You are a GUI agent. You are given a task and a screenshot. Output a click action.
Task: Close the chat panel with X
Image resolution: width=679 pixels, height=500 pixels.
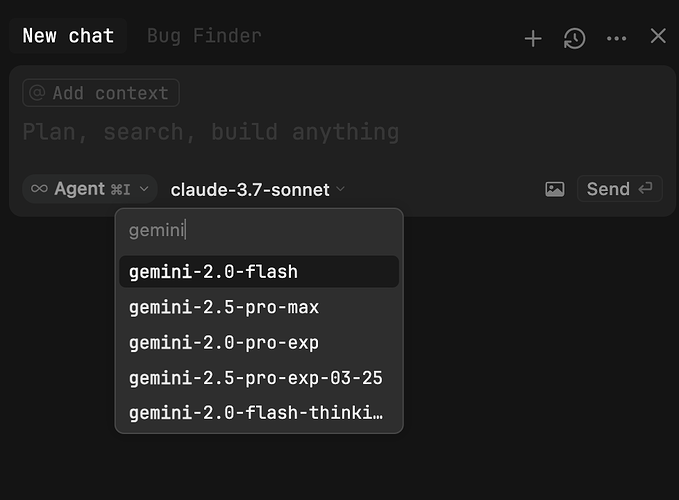point(658,37)
